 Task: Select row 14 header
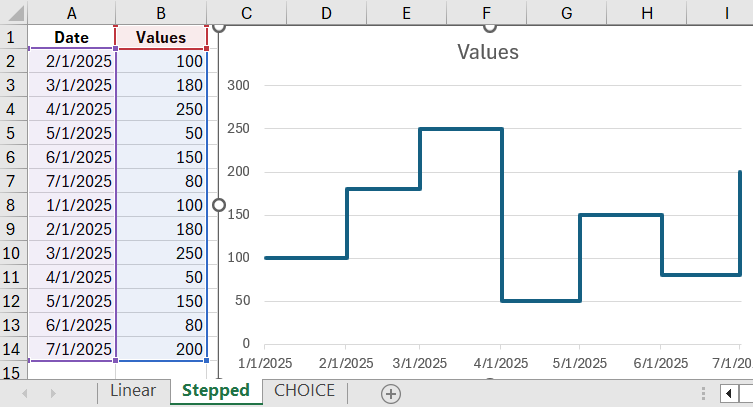13,349
